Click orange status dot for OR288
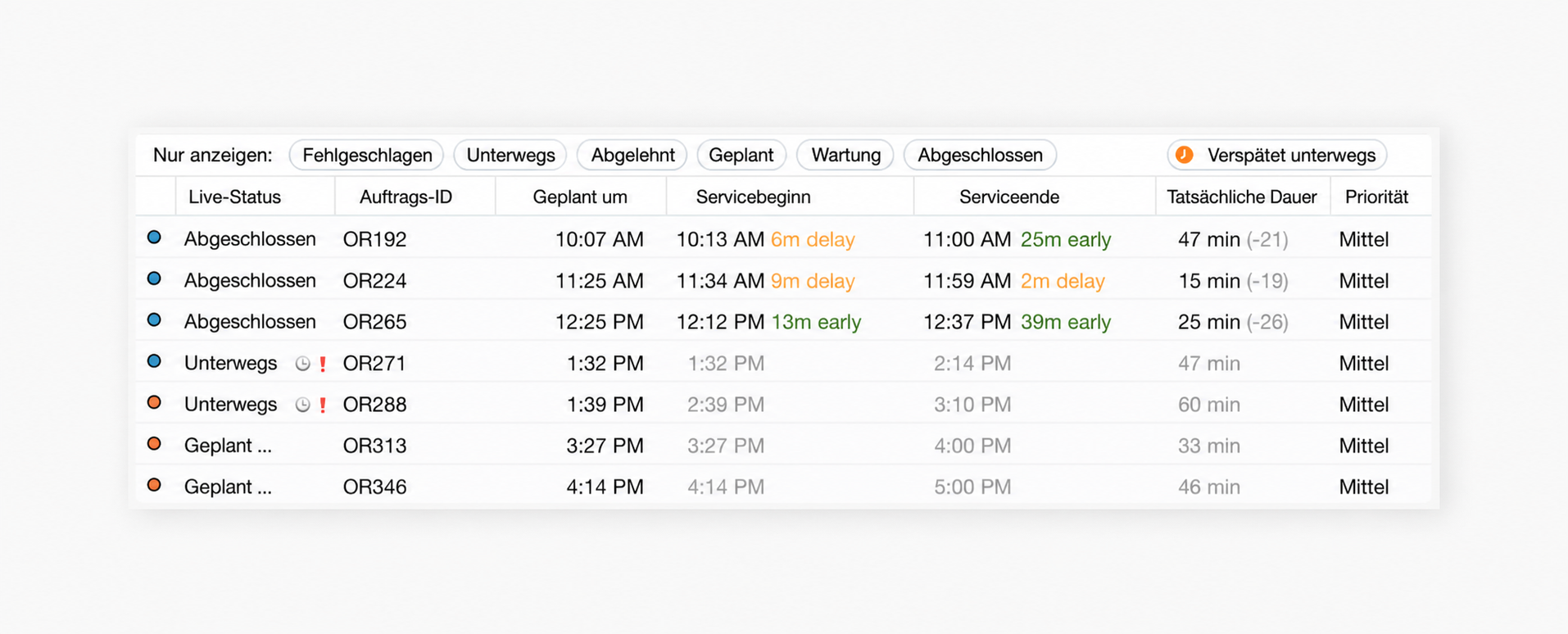Screen dimensions: 1568x634 pyautogui.click(x=154, y=402)
